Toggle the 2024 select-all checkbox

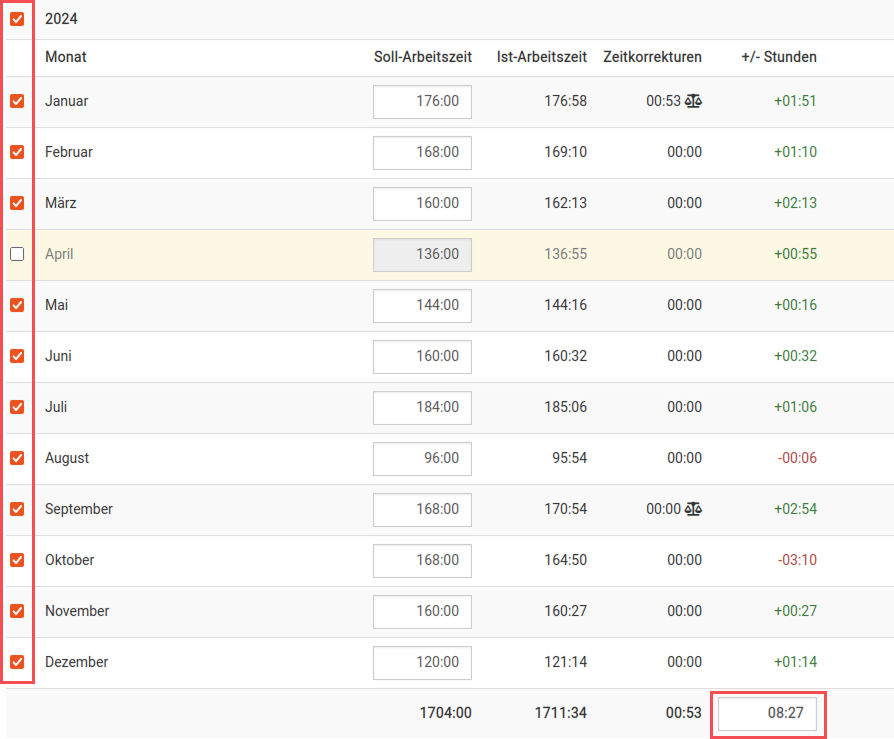(x=17, y=19)
